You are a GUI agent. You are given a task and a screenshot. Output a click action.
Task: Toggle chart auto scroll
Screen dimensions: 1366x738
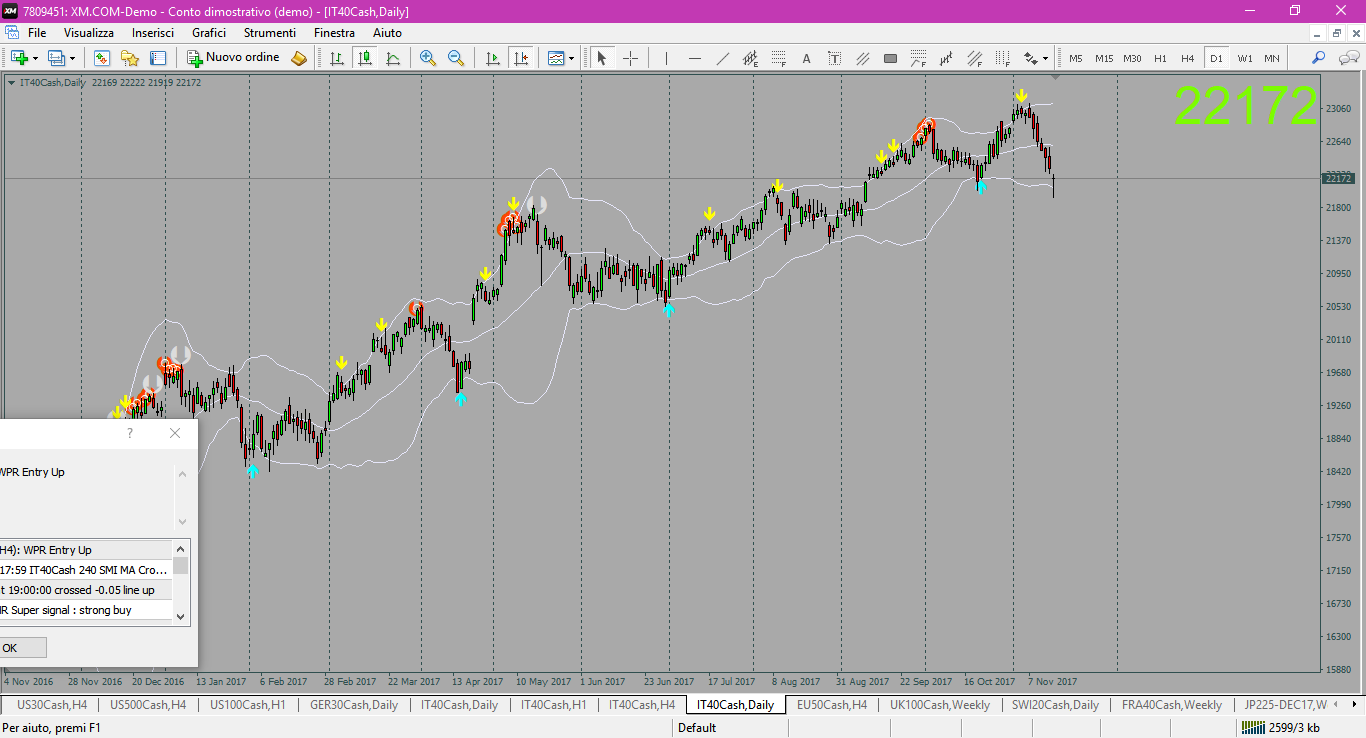(x=492, y=58)
